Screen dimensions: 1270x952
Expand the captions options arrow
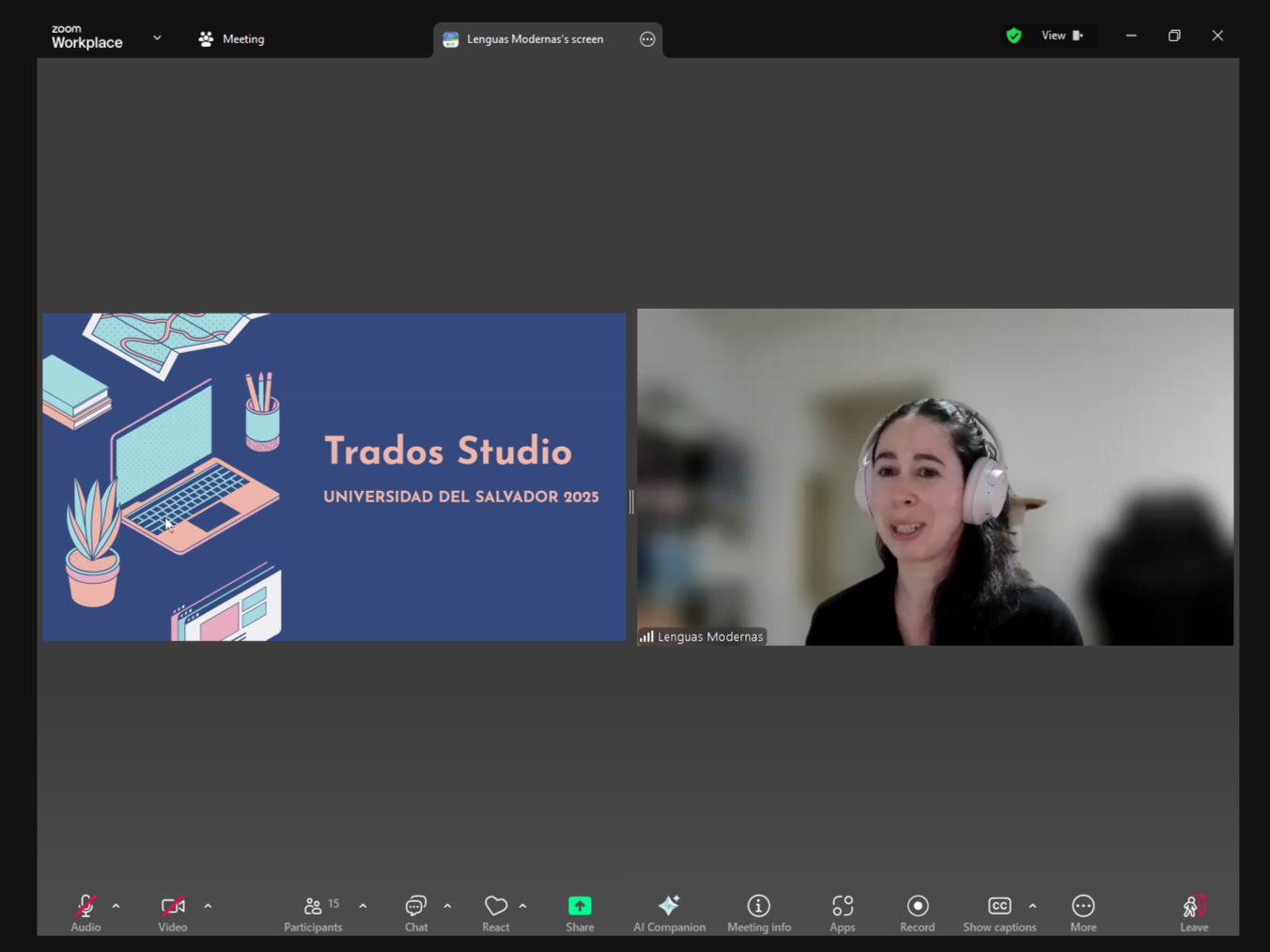(x=1032, y=906)
